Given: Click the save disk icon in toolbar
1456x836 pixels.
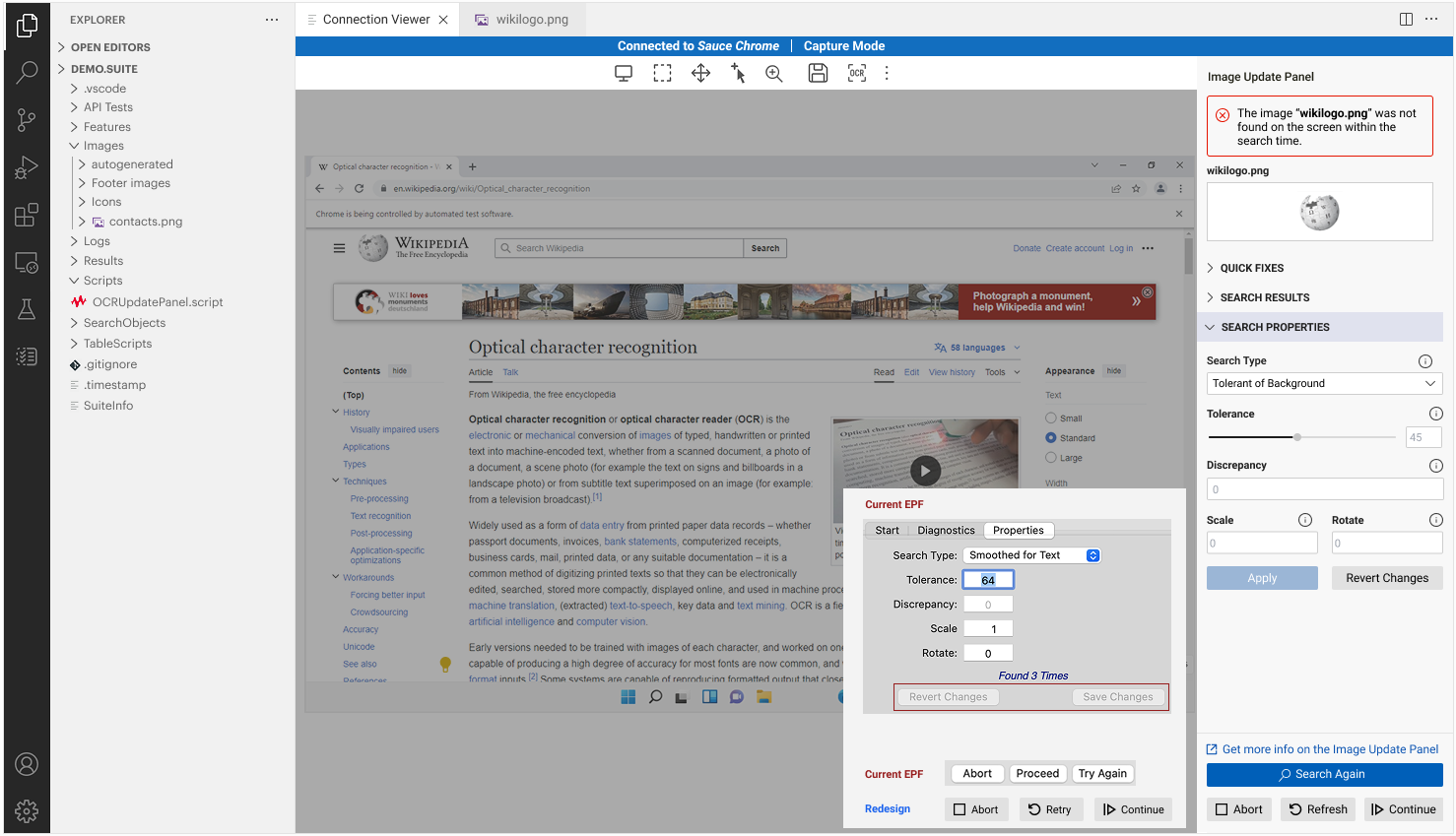Looking at the screenshot, I should tap(818, 73).
